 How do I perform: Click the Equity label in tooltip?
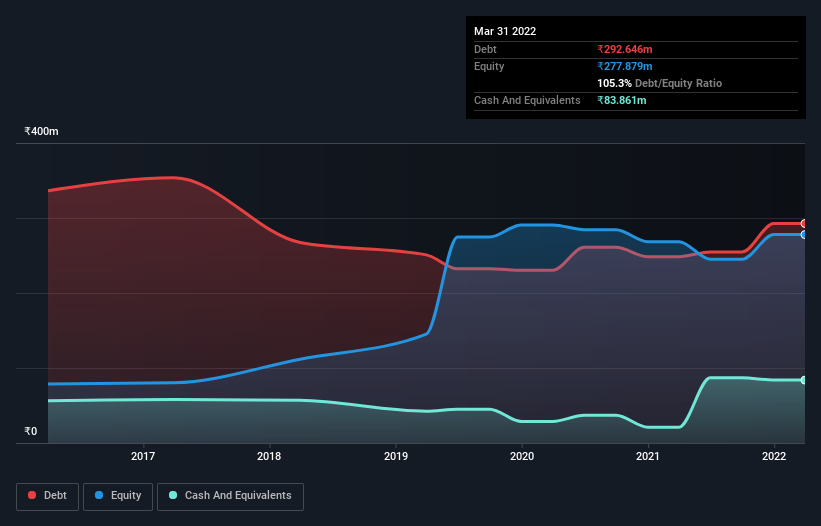(489, 66)
